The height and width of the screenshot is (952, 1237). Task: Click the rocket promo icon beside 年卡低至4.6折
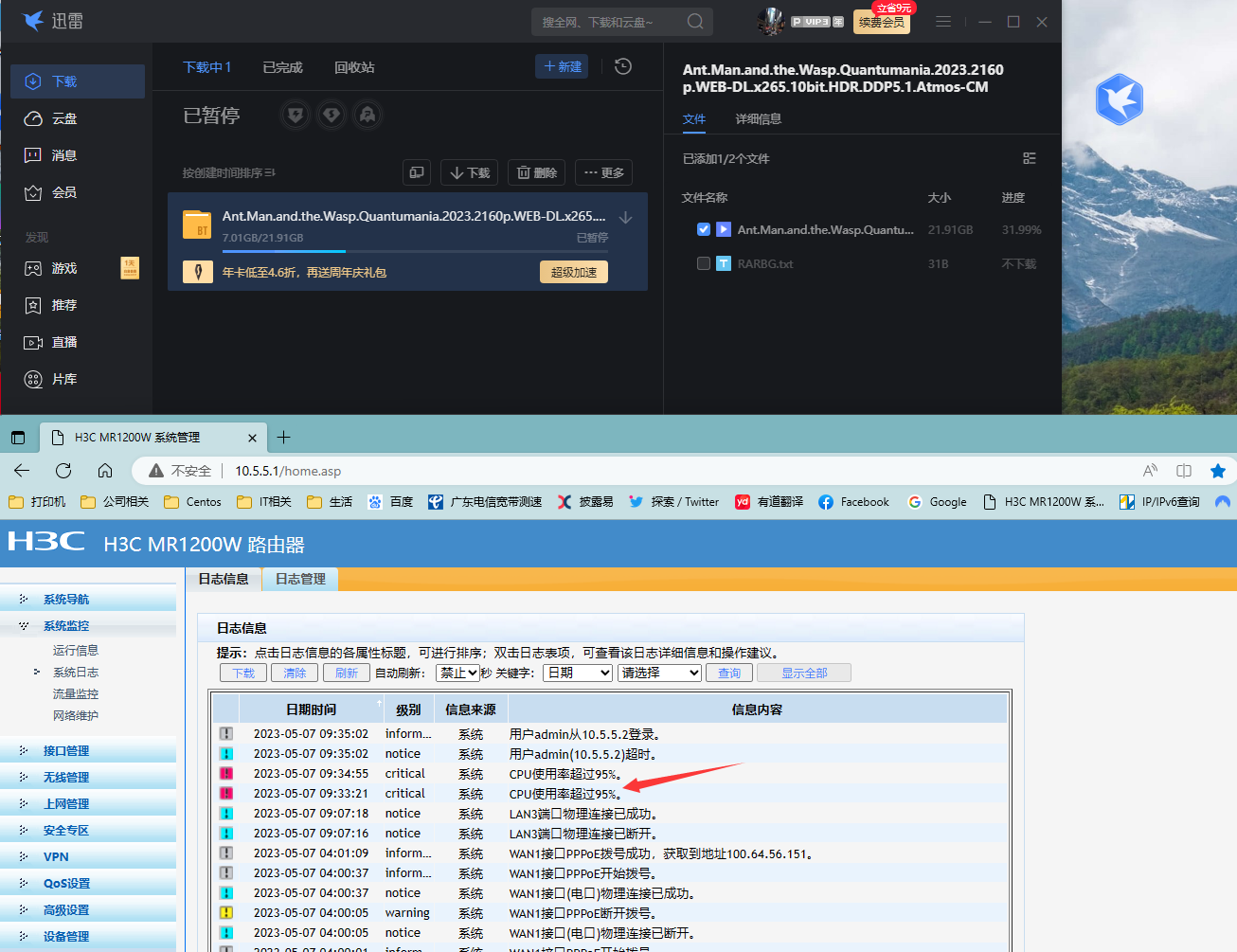pos(197,273)
